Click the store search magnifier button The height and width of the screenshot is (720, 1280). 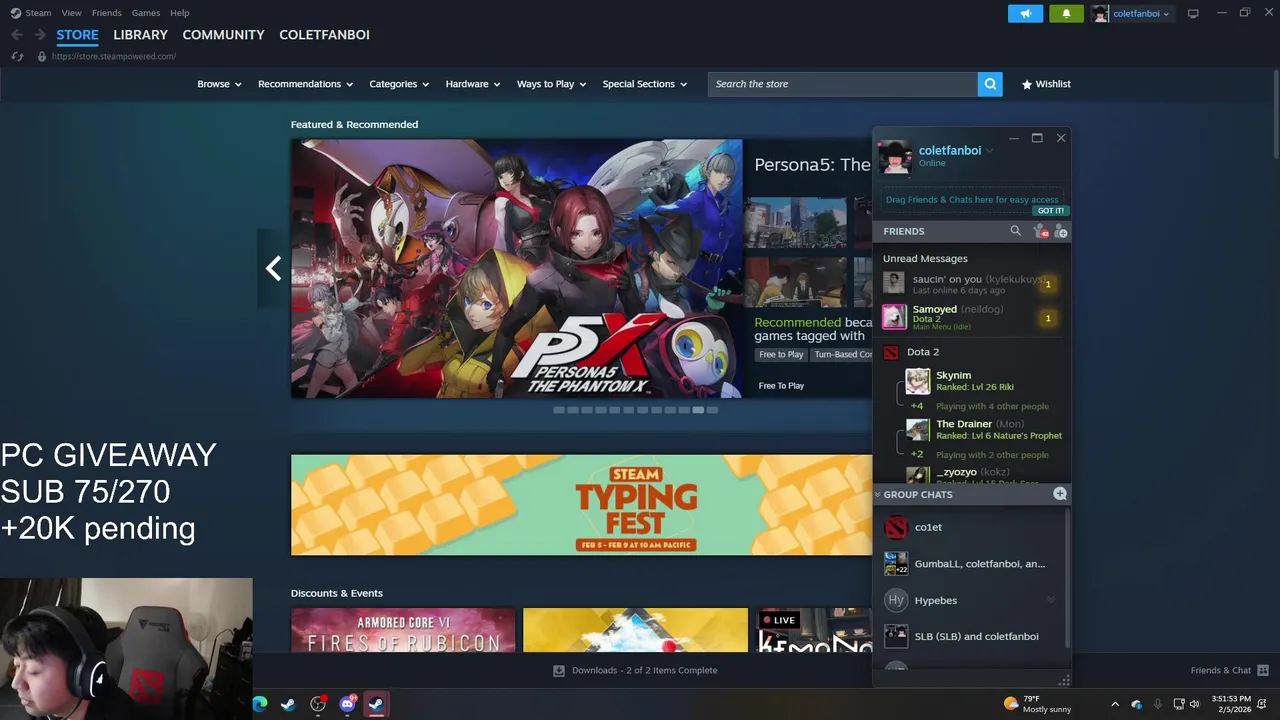(x=990, y=84)
